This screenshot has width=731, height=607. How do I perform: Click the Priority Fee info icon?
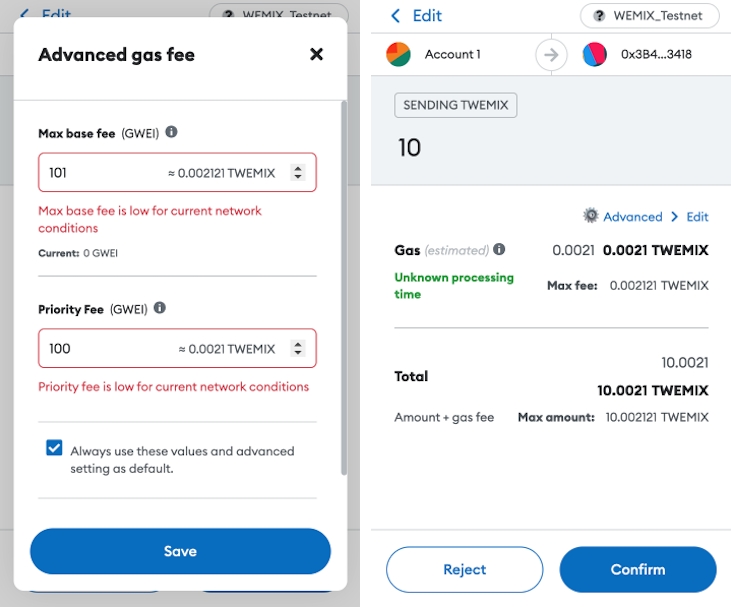pos(160,308)
